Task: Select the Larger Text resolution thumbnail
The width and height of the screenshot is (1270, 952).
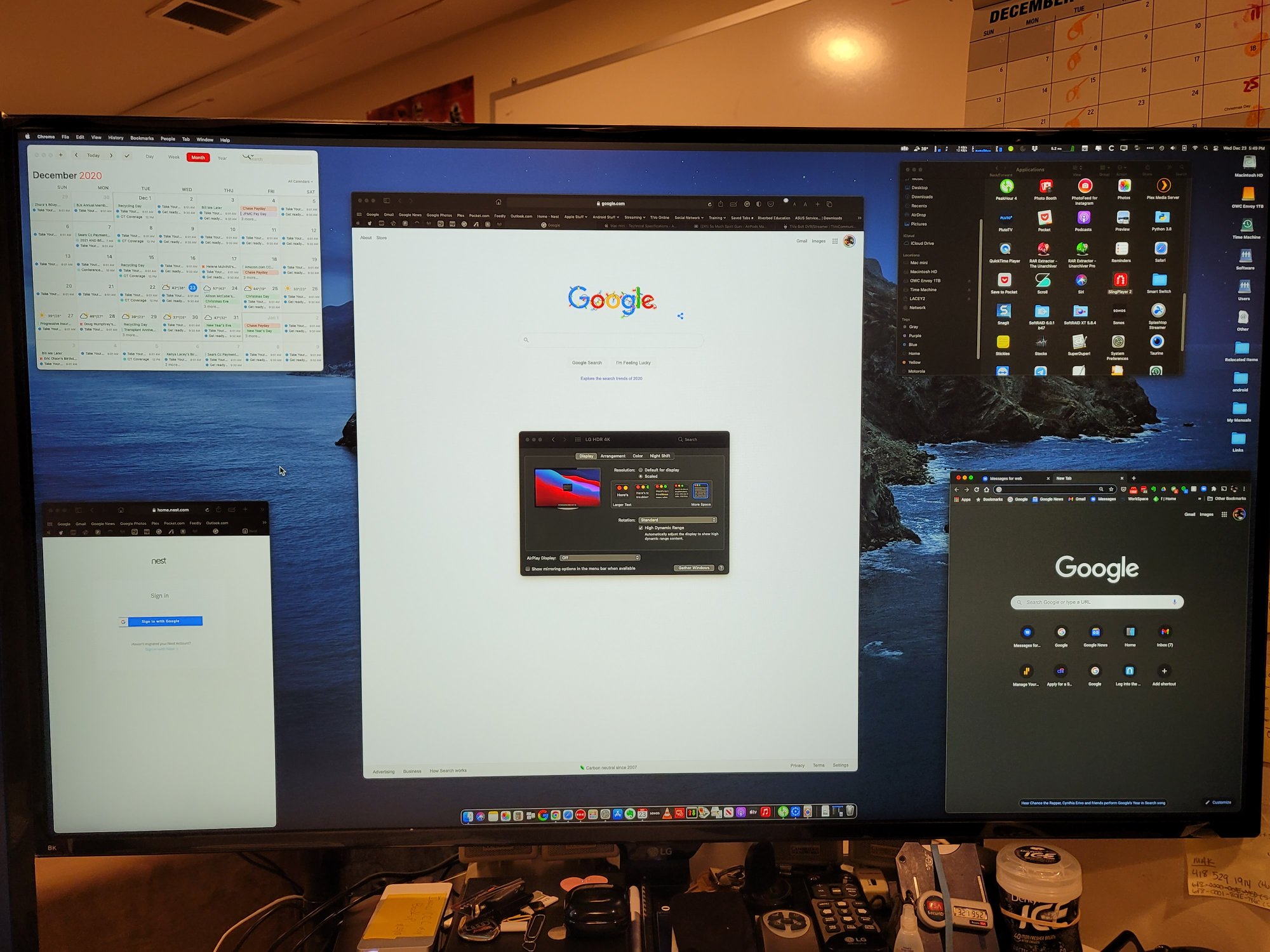Action: (622, 491)
